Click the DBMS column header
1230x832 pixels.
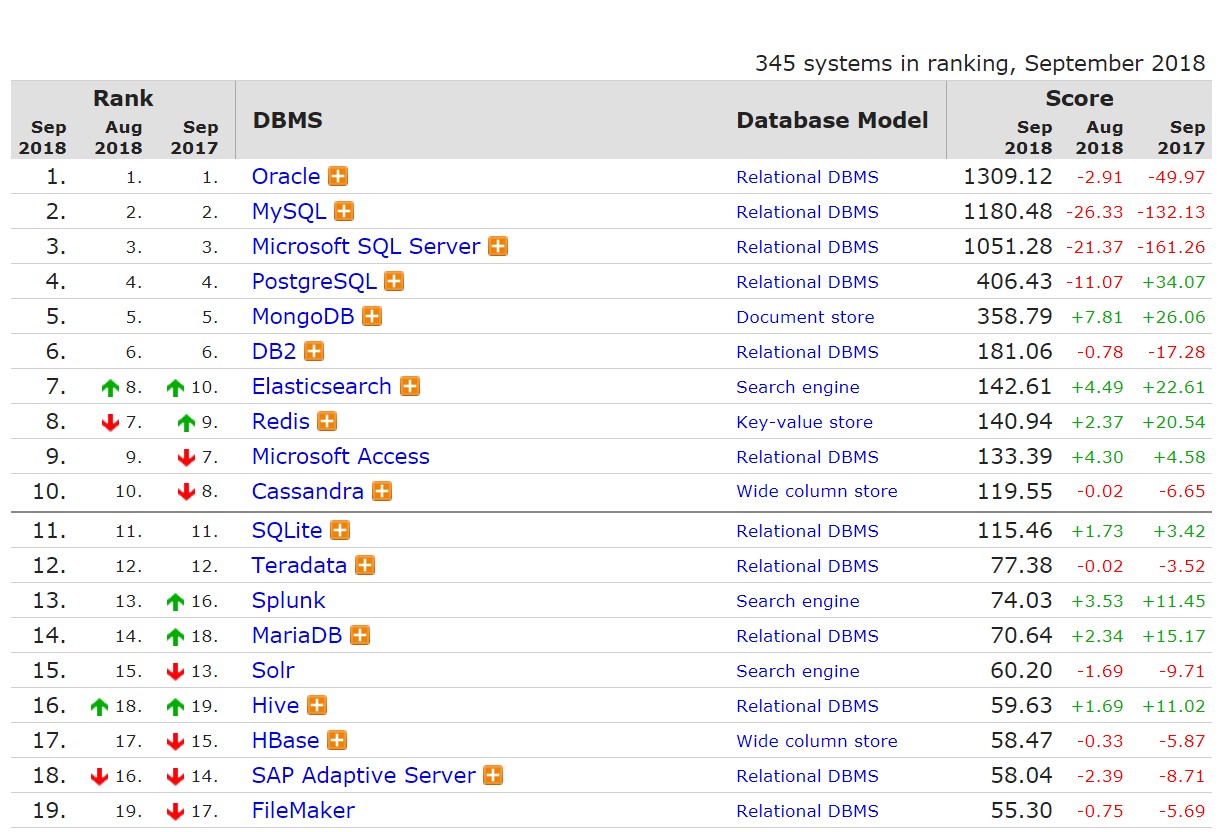point(287,120)
